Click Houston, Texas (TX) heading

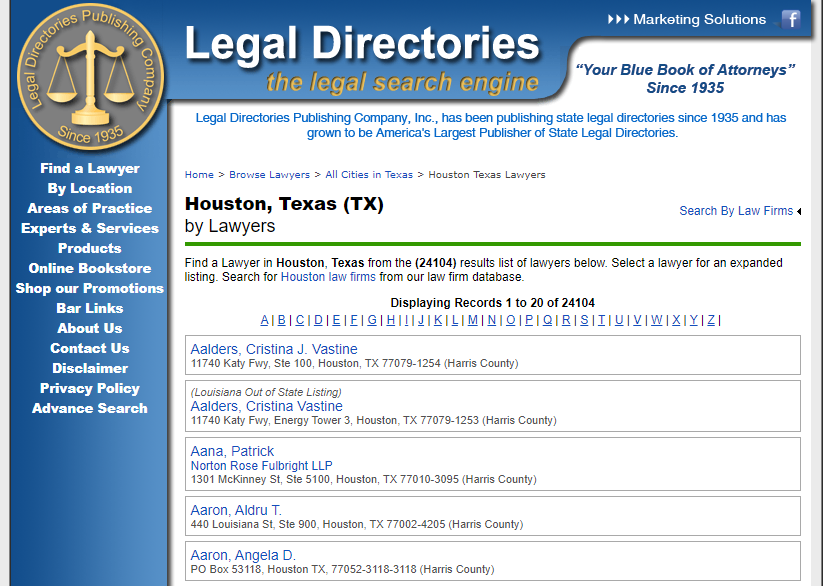[284, 204]
